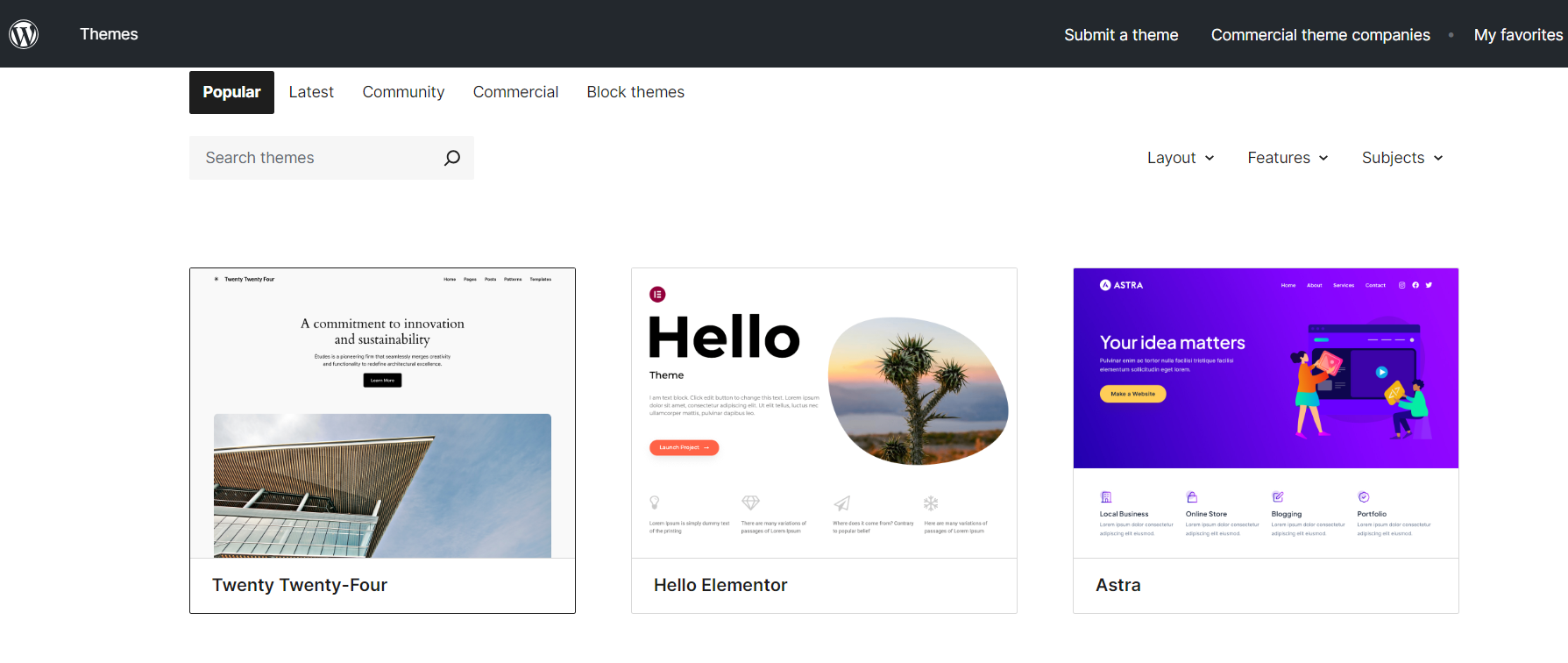Expand the Features filter dropdown
The image size is (1568, 663).
pyautogui.click(x=1287, y=158)
